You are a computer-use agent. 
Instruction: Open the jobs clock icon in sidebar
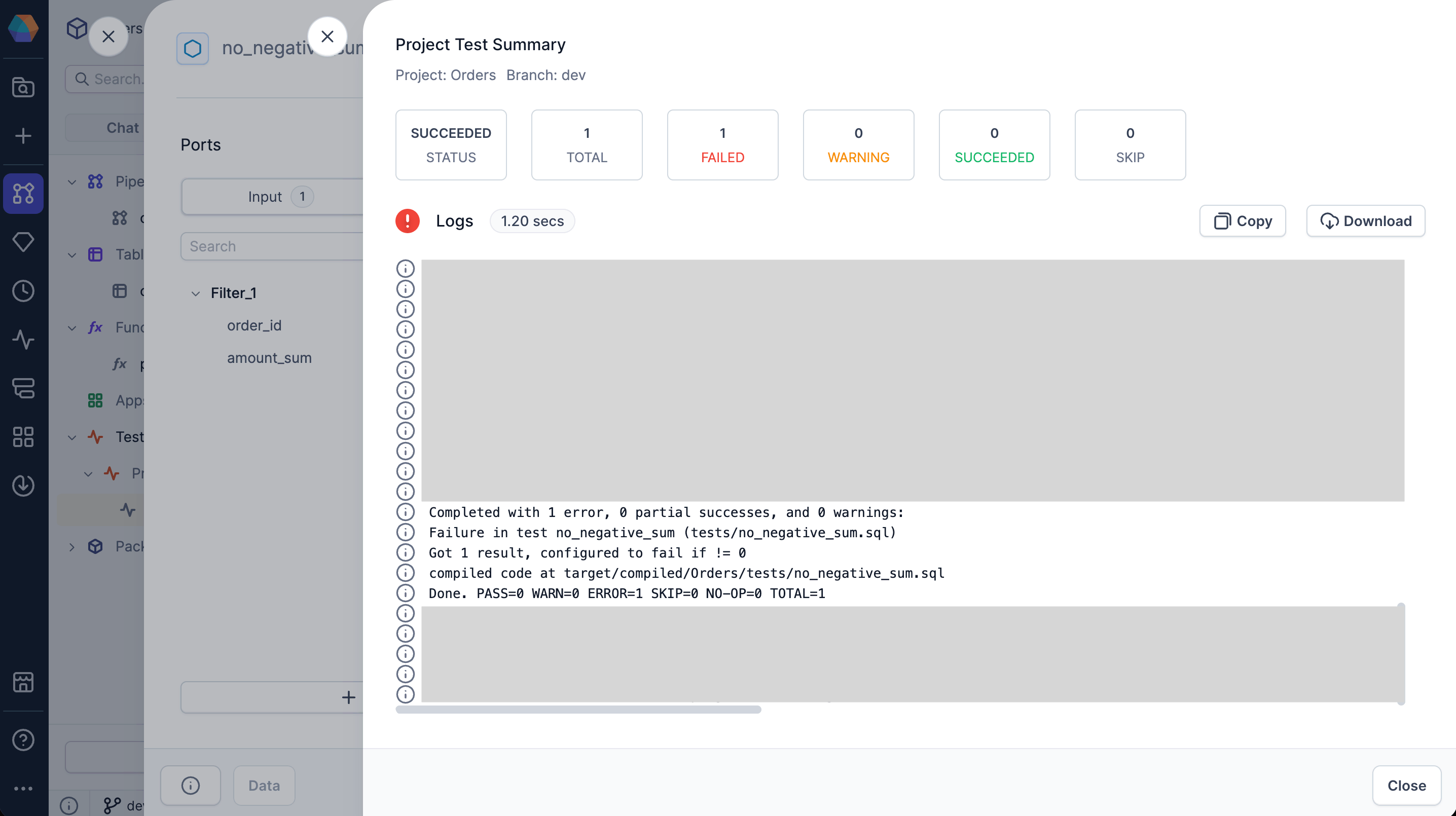(x=23, y=291)
